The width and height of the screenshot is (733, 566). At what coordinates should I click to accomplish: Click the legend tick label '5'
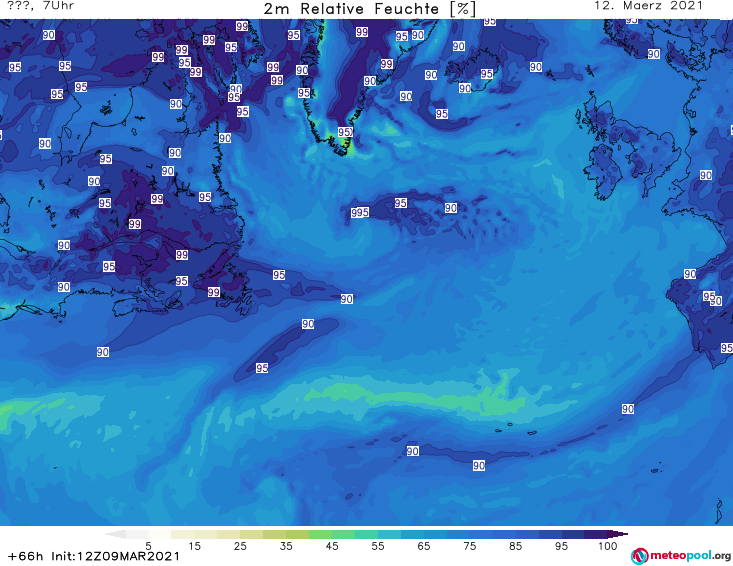[148, 546]
